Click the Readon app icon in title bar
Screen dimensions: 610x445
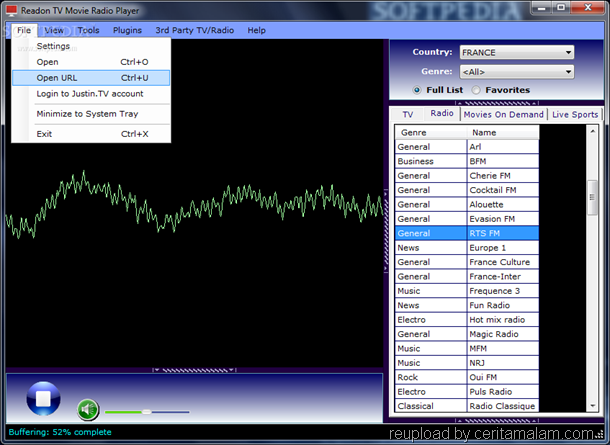[11, 9]
